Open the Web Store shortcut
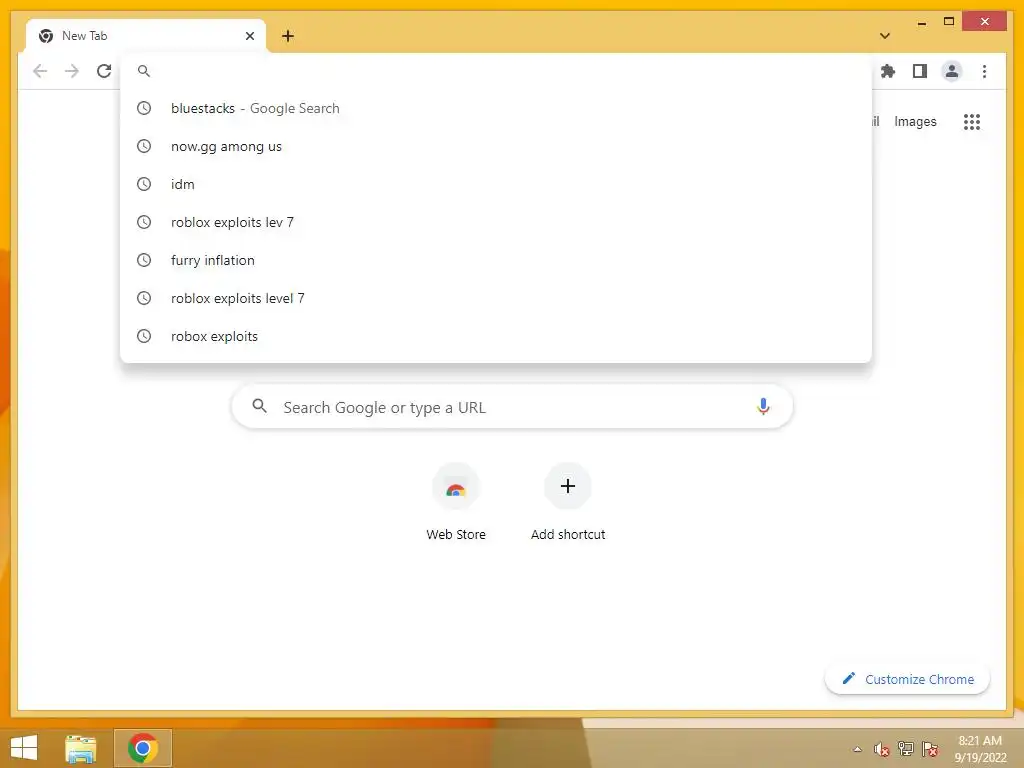1024x768 pixels. click(x=456, y=502)
